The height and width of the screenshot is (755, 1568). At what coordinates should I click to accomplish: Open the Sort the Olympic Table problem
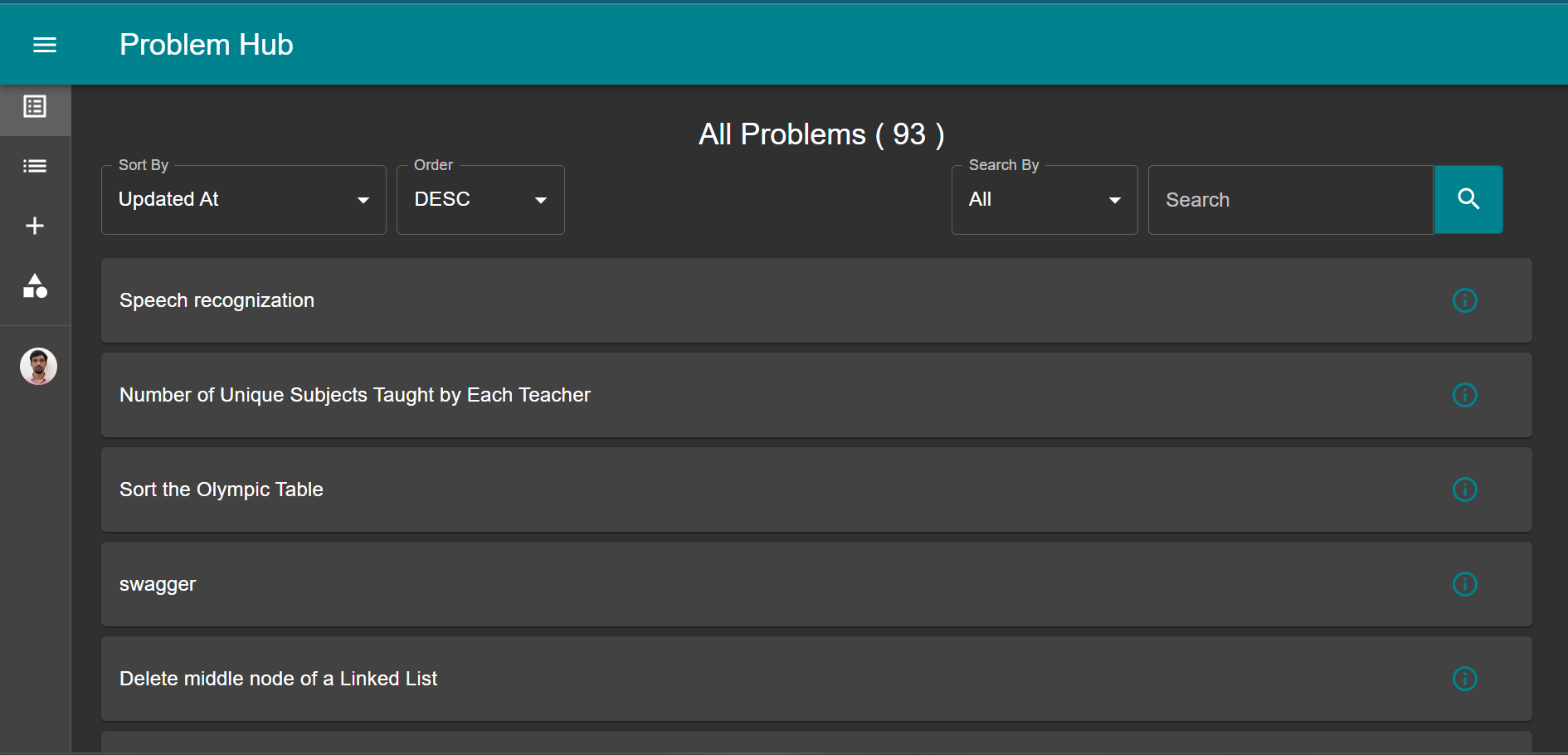coord(816,490)
